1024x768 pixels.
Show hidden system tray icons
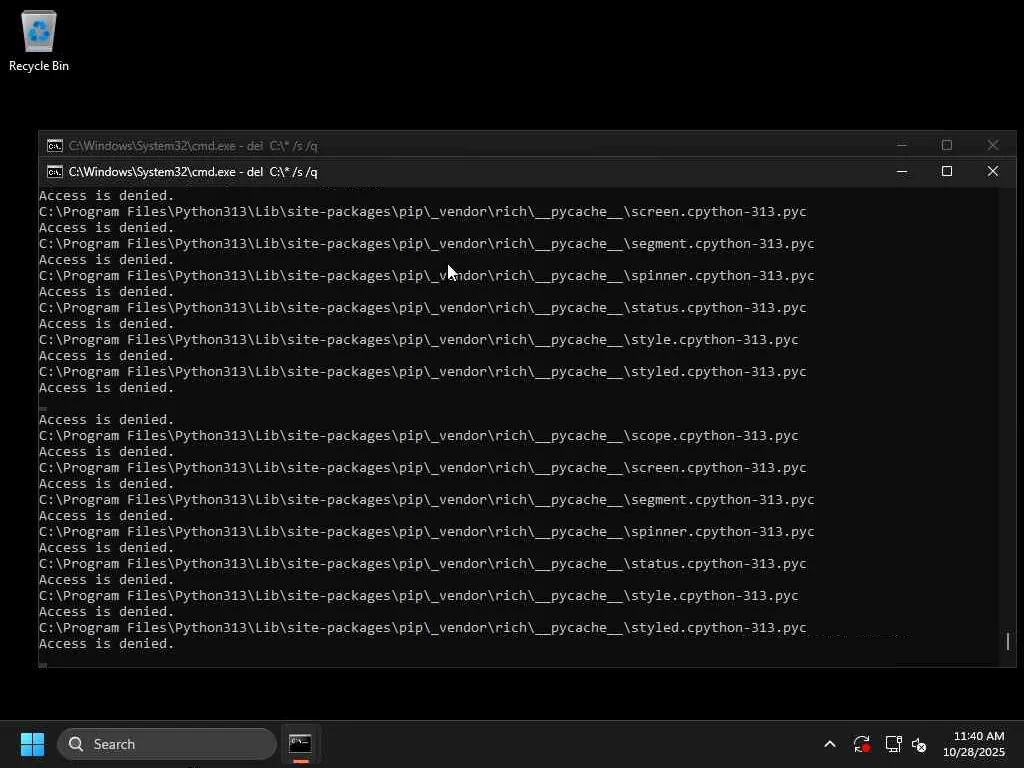point(829,744)
